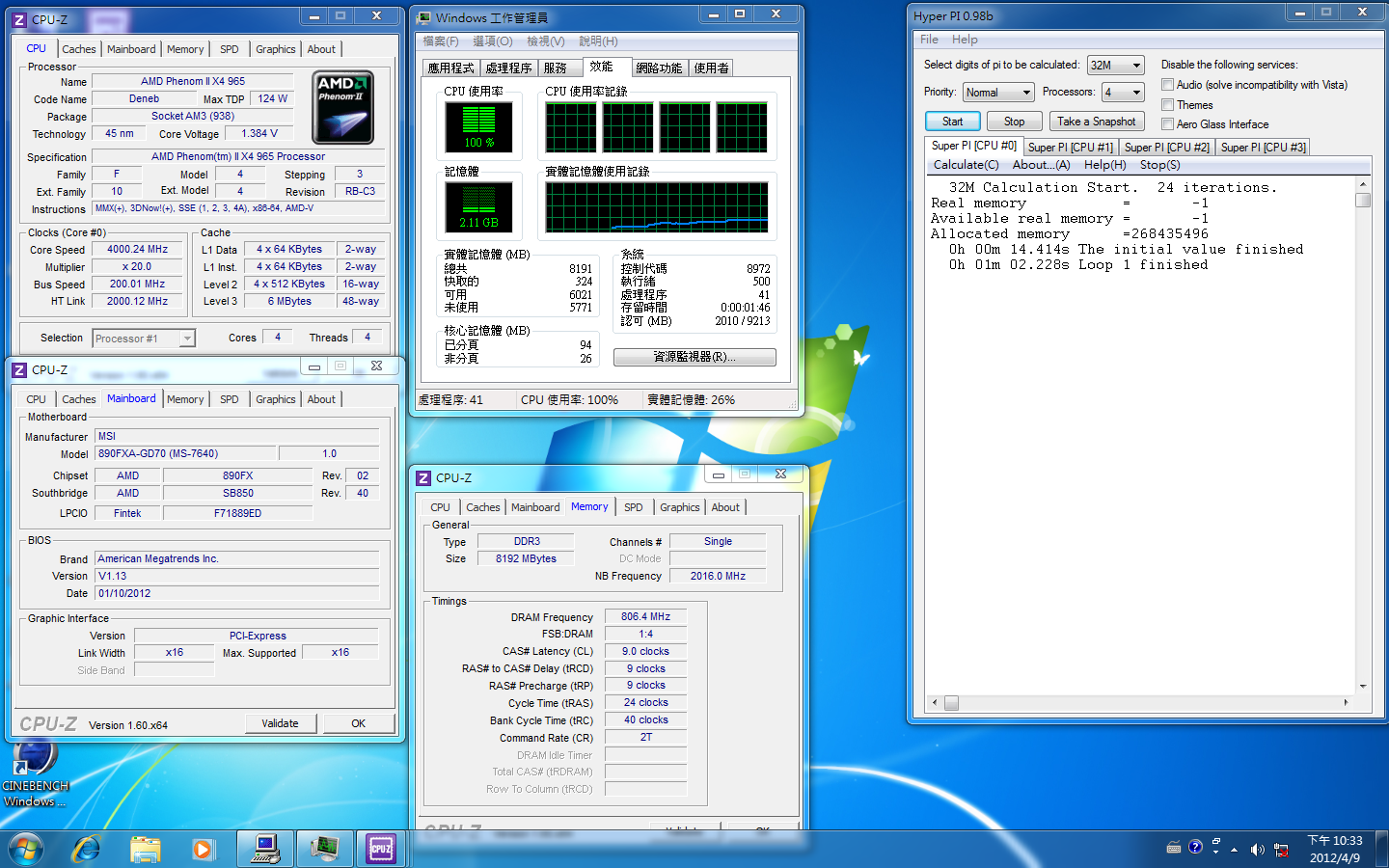Open Task Manager 檢視(V) menu
The height and width of the screenshot is (868, 1389).
[x=545, y=41]
